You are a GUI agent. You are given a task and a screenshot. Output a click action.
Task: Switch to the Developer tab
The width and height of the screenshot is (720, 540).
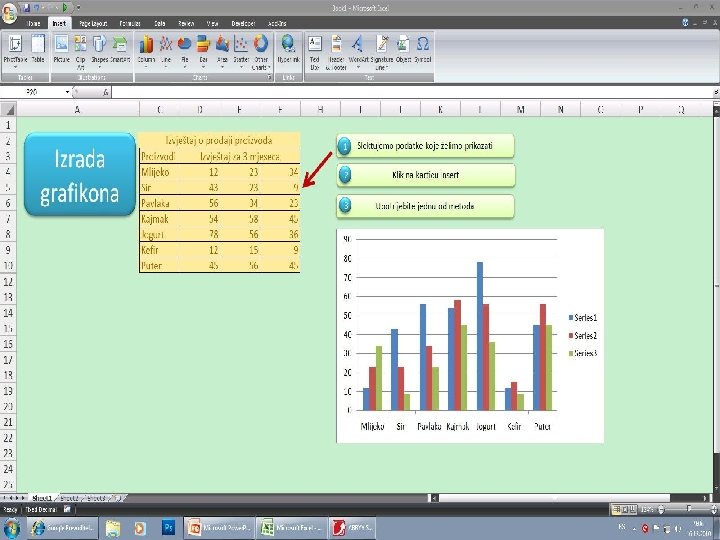coord(243,23)
